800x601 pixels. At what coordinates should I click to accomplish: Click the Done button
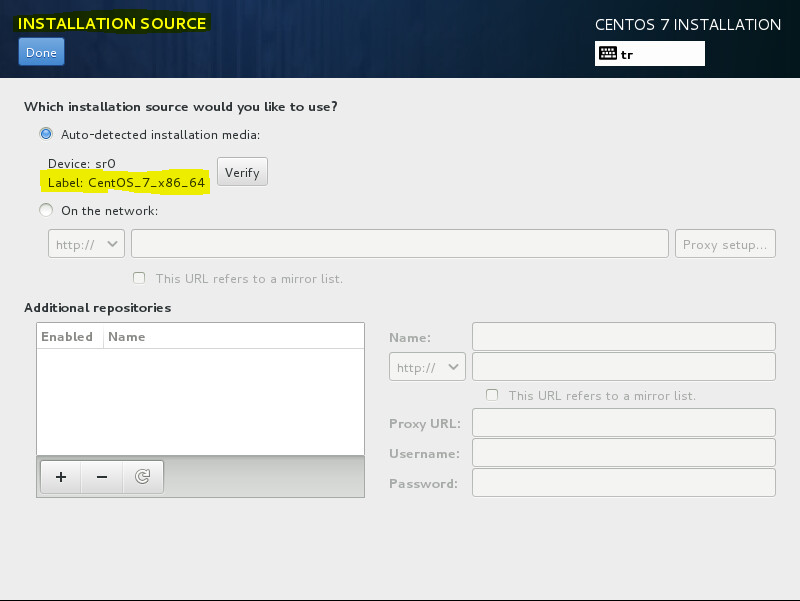41,52
